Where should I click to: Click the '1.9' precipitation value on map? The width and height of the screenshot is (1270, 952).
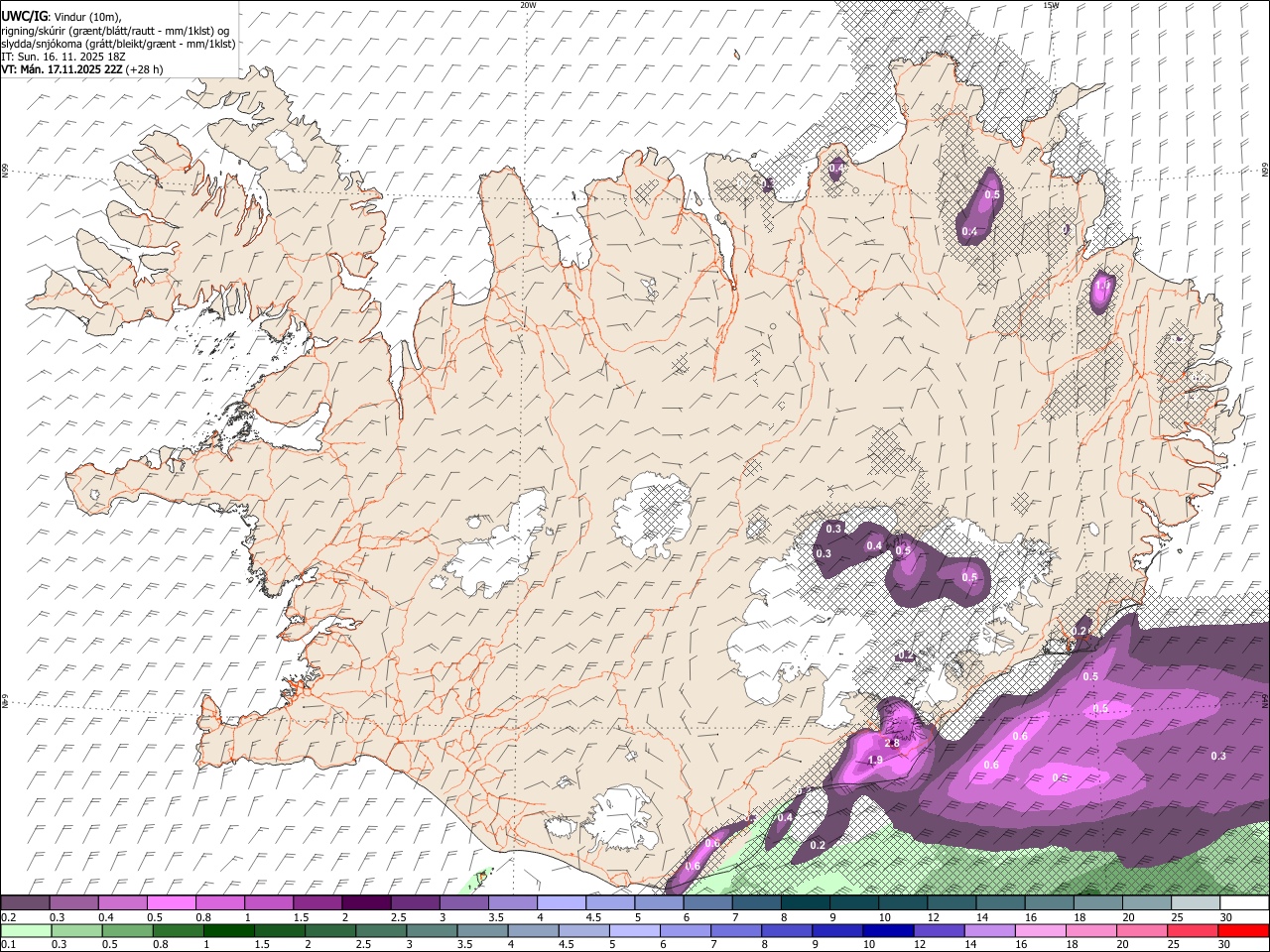pos(875,760)
